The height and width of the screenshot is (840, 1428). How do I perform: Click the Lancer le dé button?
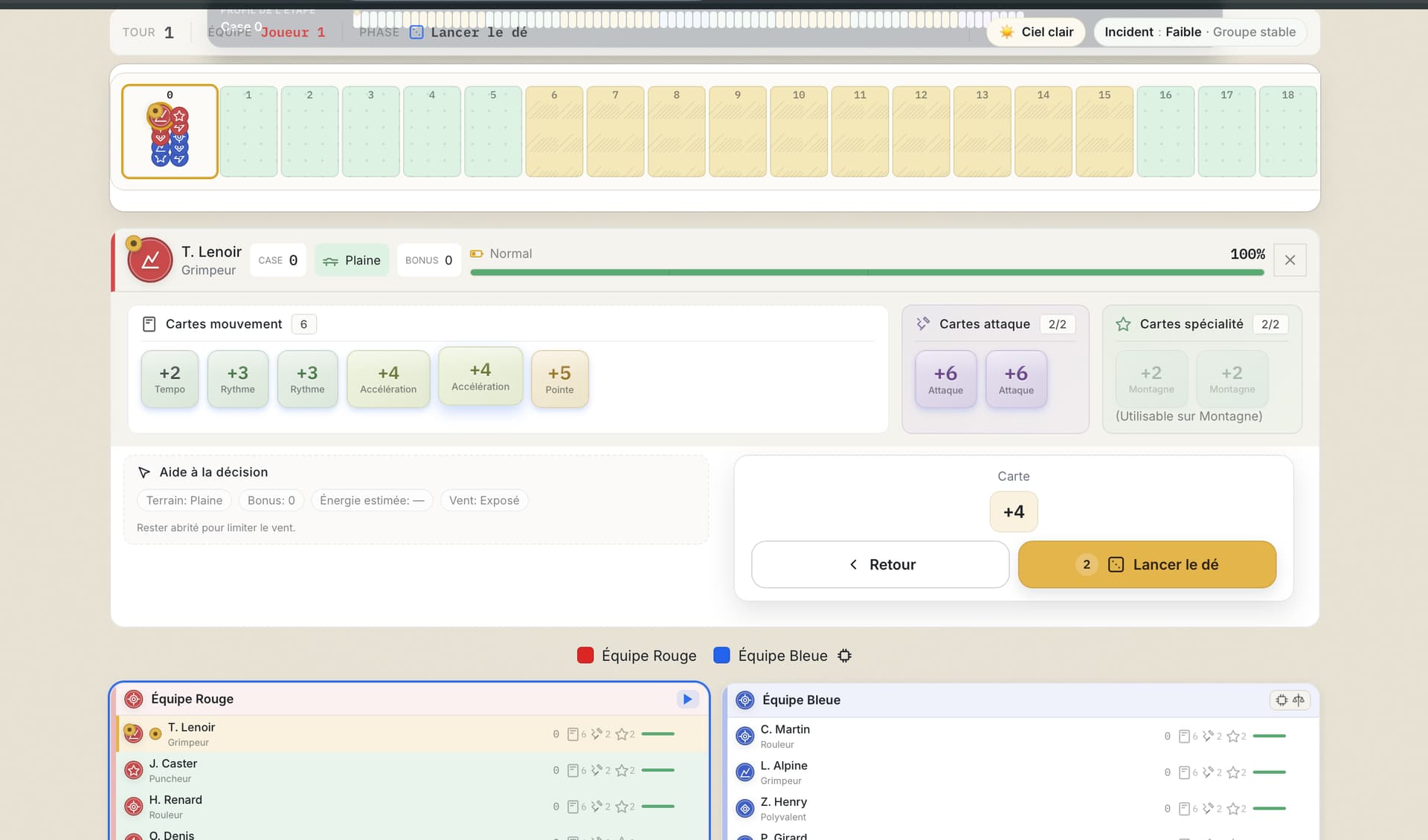point(1146,564)
